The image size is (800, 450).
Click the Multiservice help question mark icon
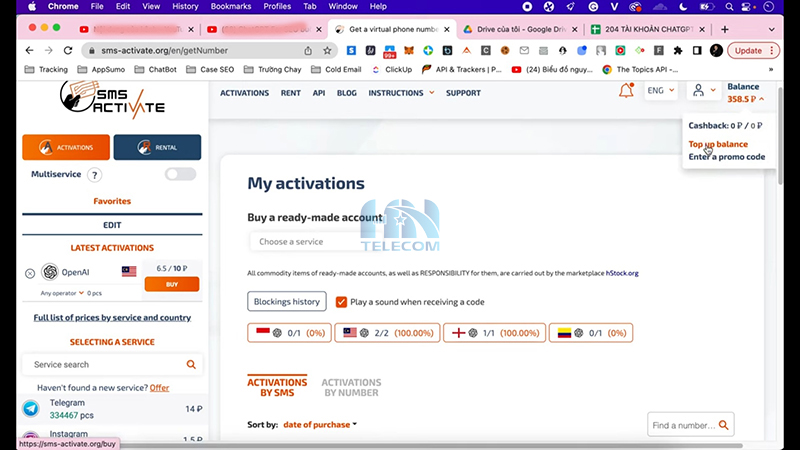95,175
